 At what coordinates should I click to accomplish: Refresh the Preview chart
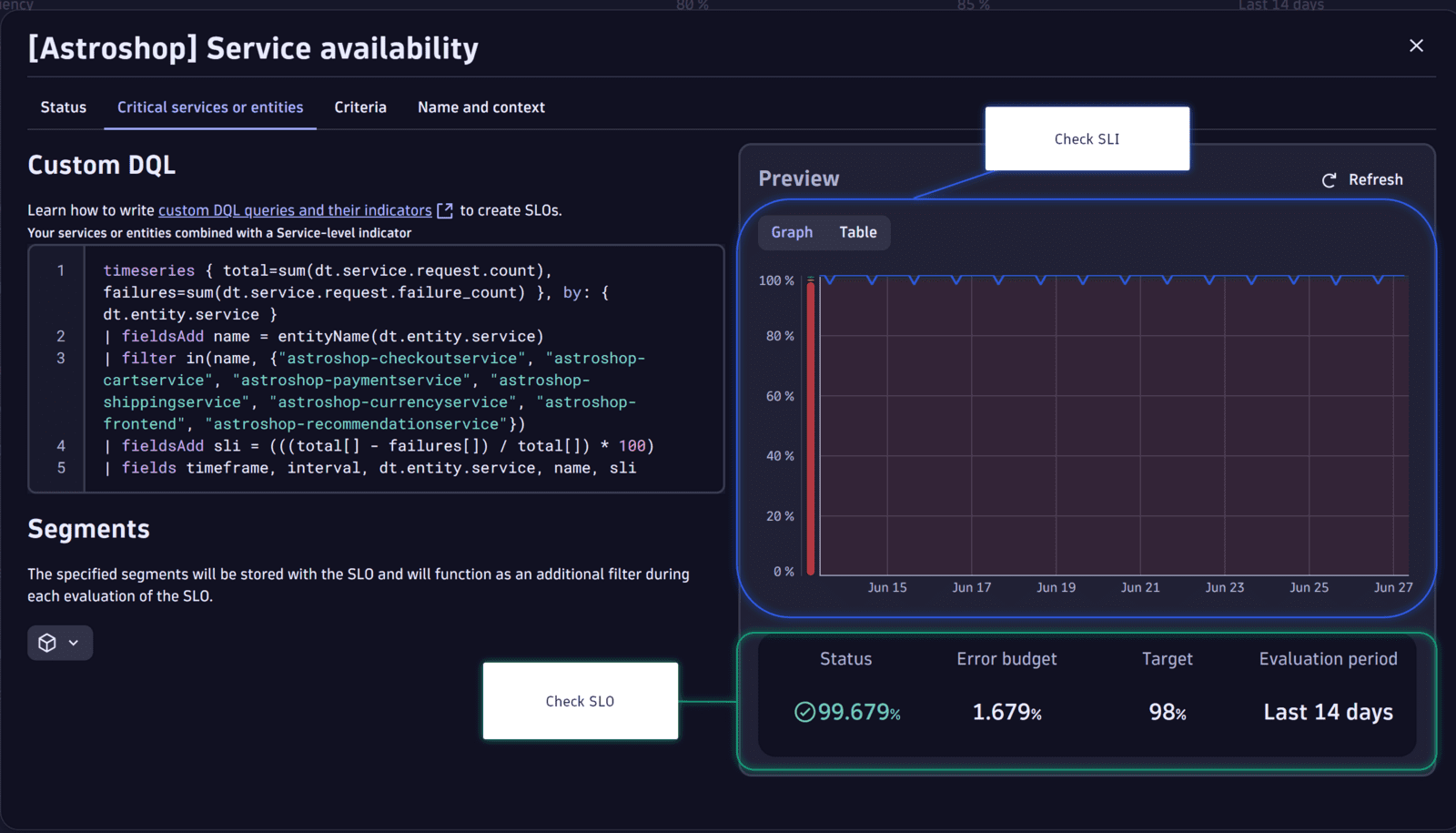1362,179
